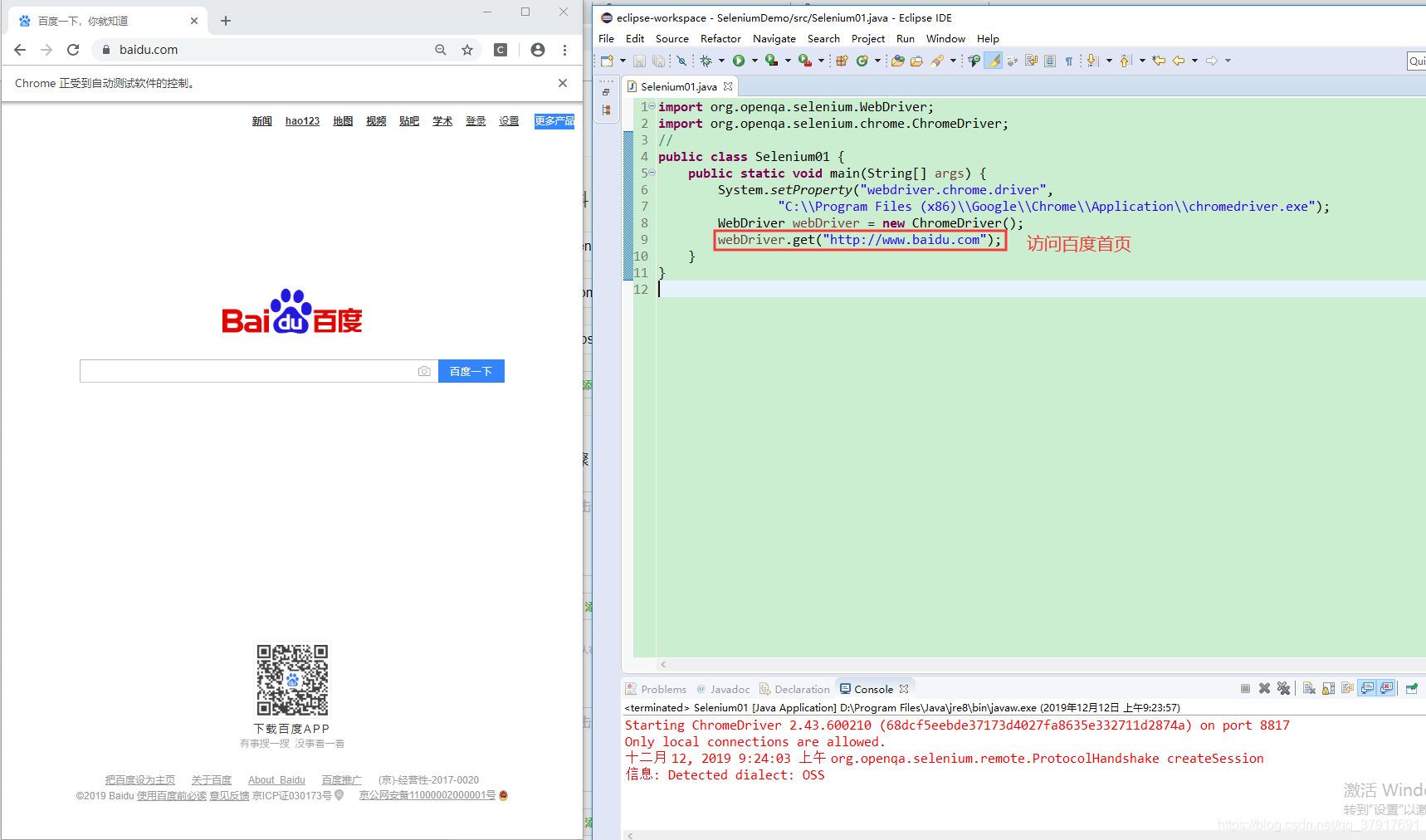Click the 百度一下 search button in Chrome
The width and height of the screenshot is (1426, 840).
tap(471, 371)
